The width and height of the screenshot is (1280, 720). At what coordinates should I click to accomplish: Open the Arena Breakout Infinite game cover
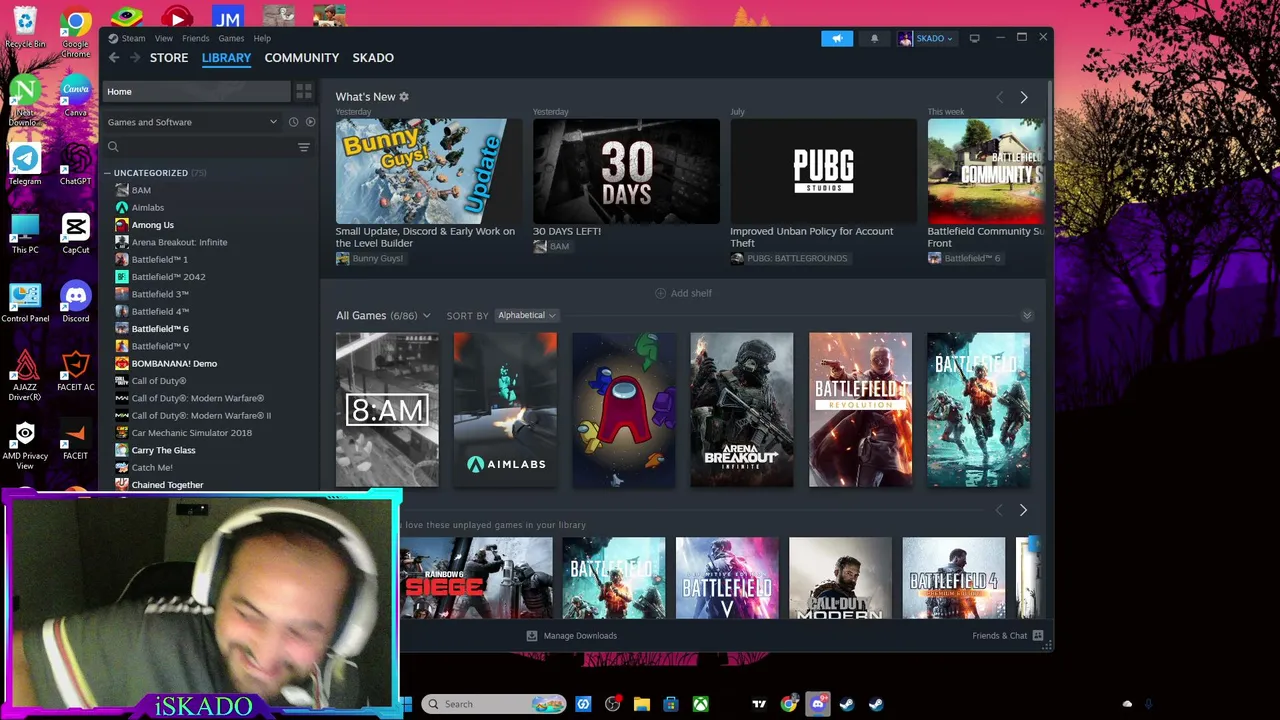click(x=741, y=410)
